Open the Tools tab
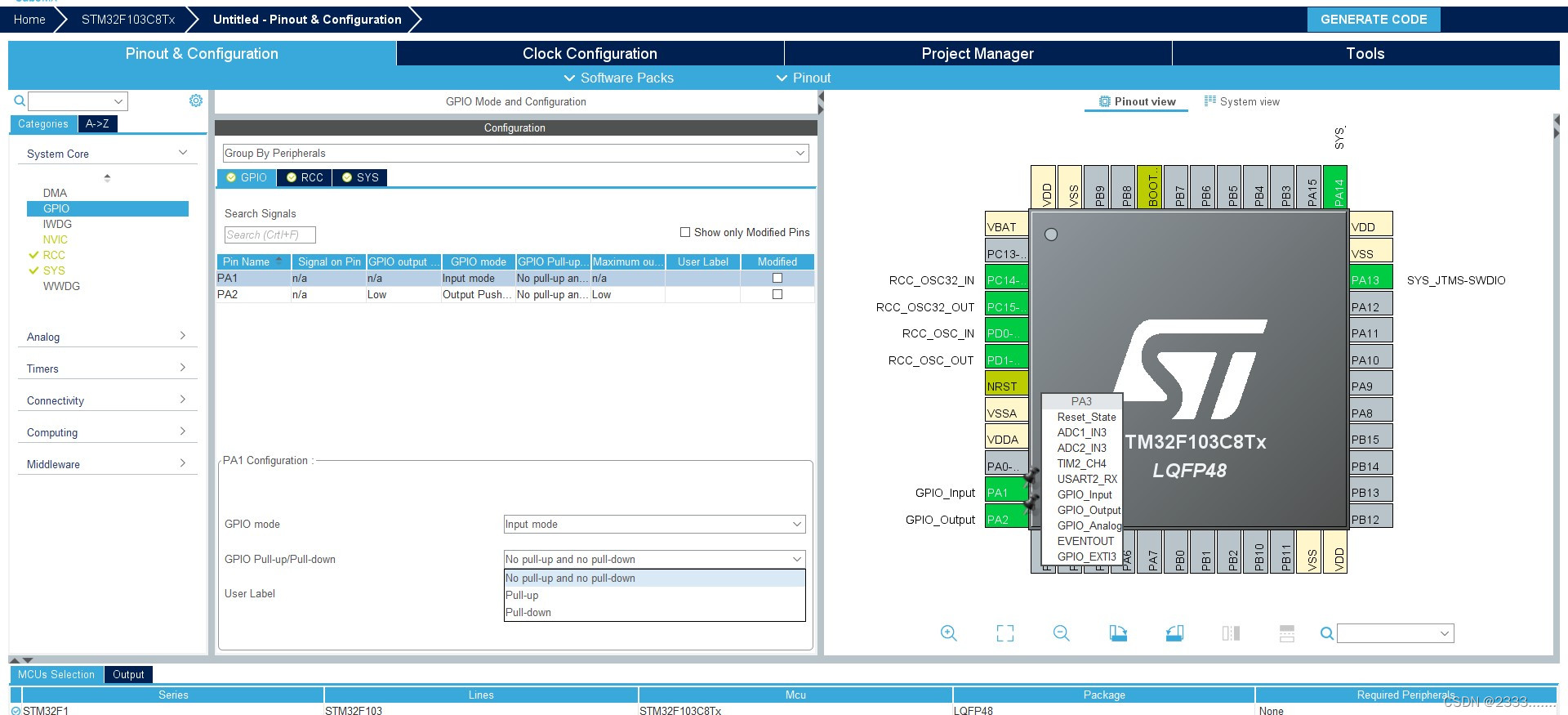 pyautogui.click(x=1365, y=53)
